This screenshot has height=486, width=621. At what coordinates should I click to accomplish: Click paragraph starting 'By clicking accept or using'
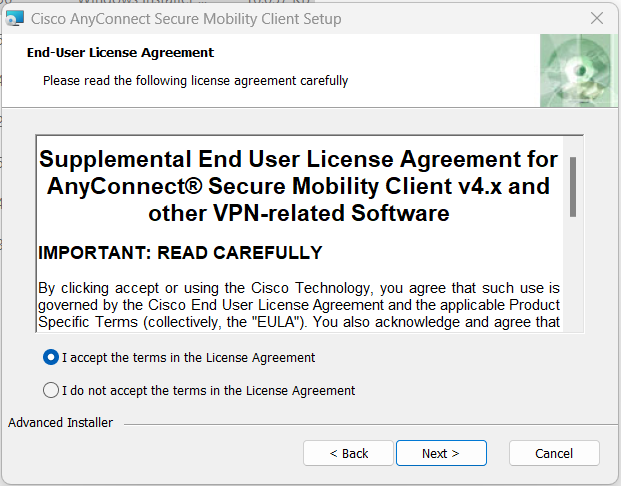click(299, 305)
